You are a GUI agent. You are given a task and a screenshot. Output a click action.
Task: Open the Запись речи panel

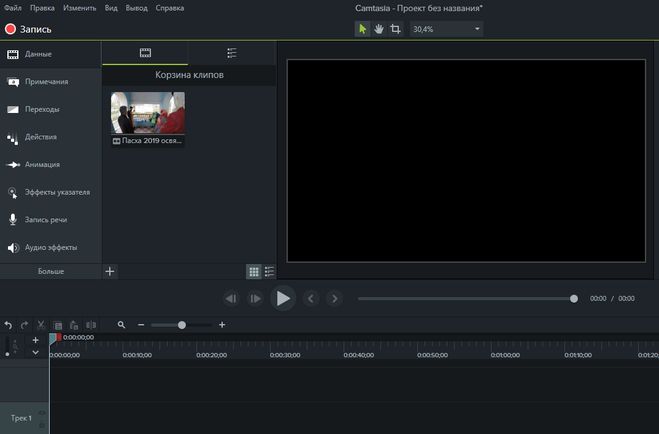[x=50, y=220]
